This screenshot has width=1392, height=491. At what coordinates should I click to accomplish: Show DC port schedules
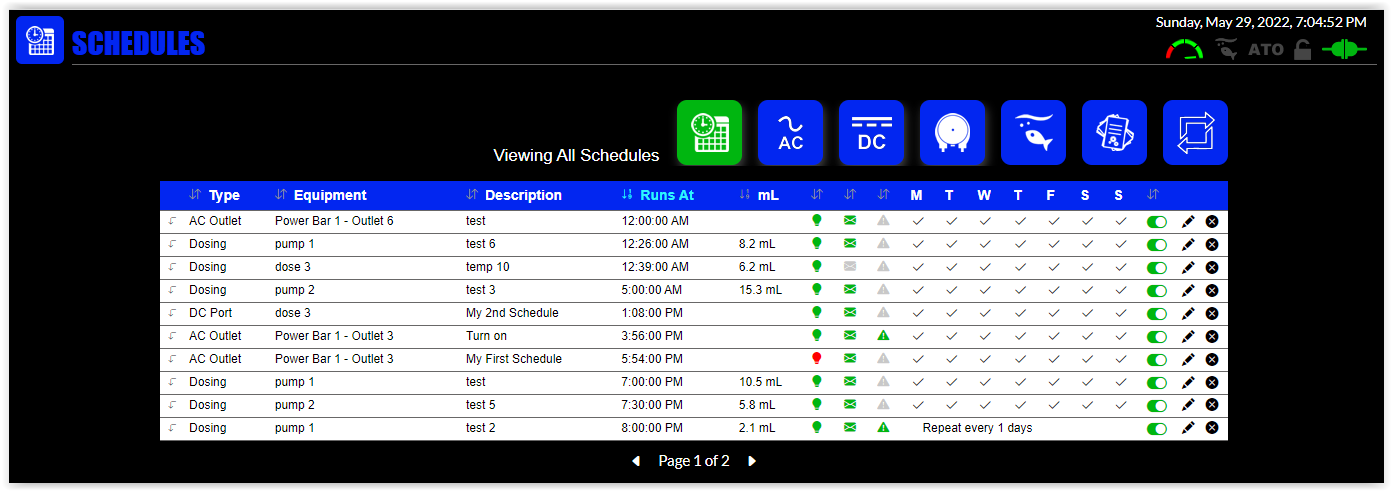[871, 132]
